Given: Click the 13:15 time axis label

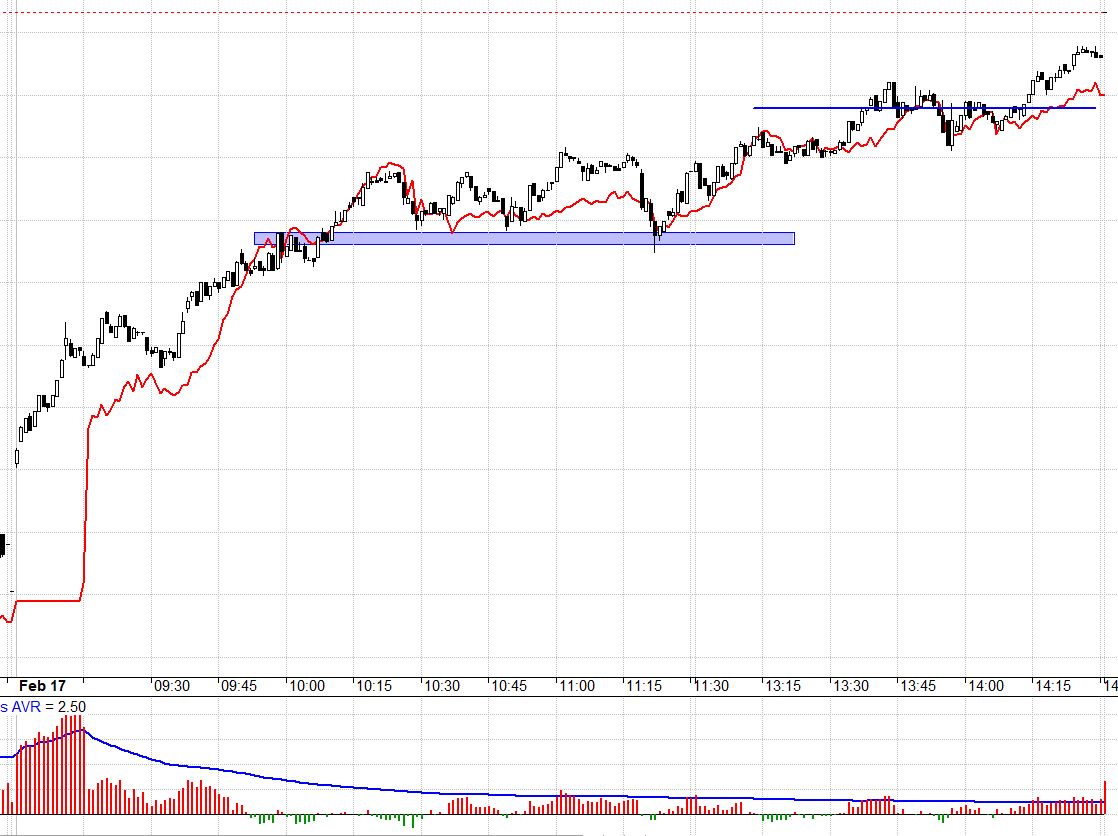Looking at the screenshot, I should click(x=783, y=686).
